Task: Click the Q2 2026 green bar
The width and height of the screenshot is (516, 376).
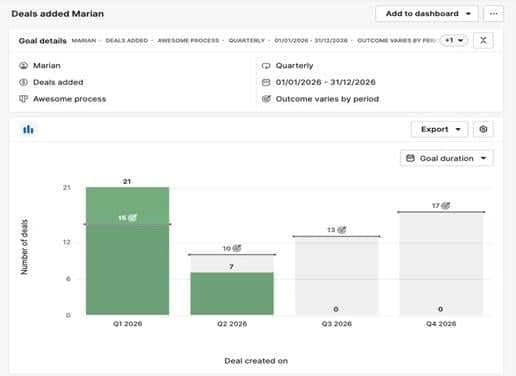Action: click(232, 293)
